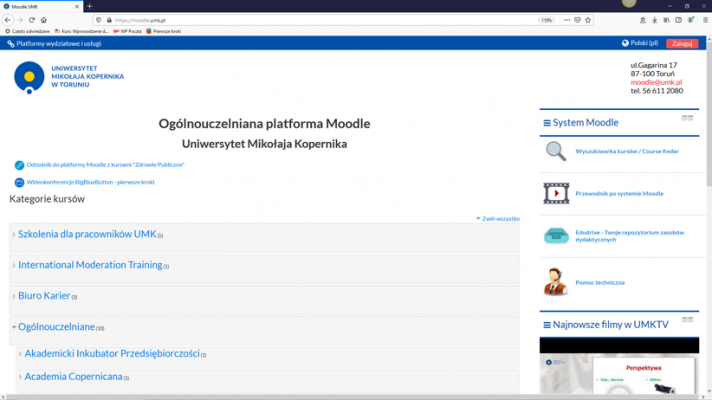Open the Zdrowie Publiczne platform link
The image size is (712, 400).
(x=105, y=165)
